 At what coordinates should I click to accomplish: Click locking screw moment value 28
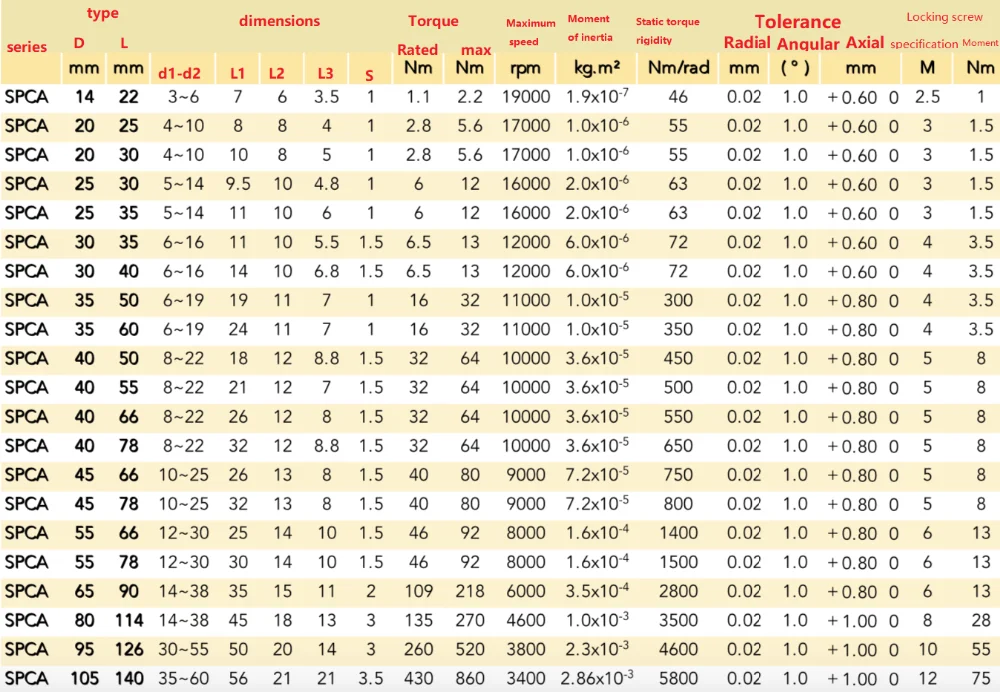[x=981, y=621]
